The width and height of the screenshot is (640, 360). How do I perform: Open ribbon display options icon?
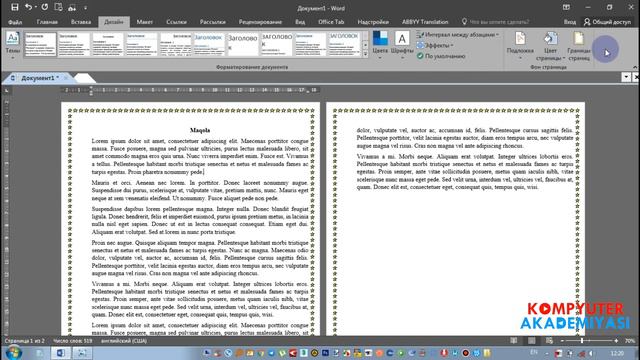click(566, 7)
